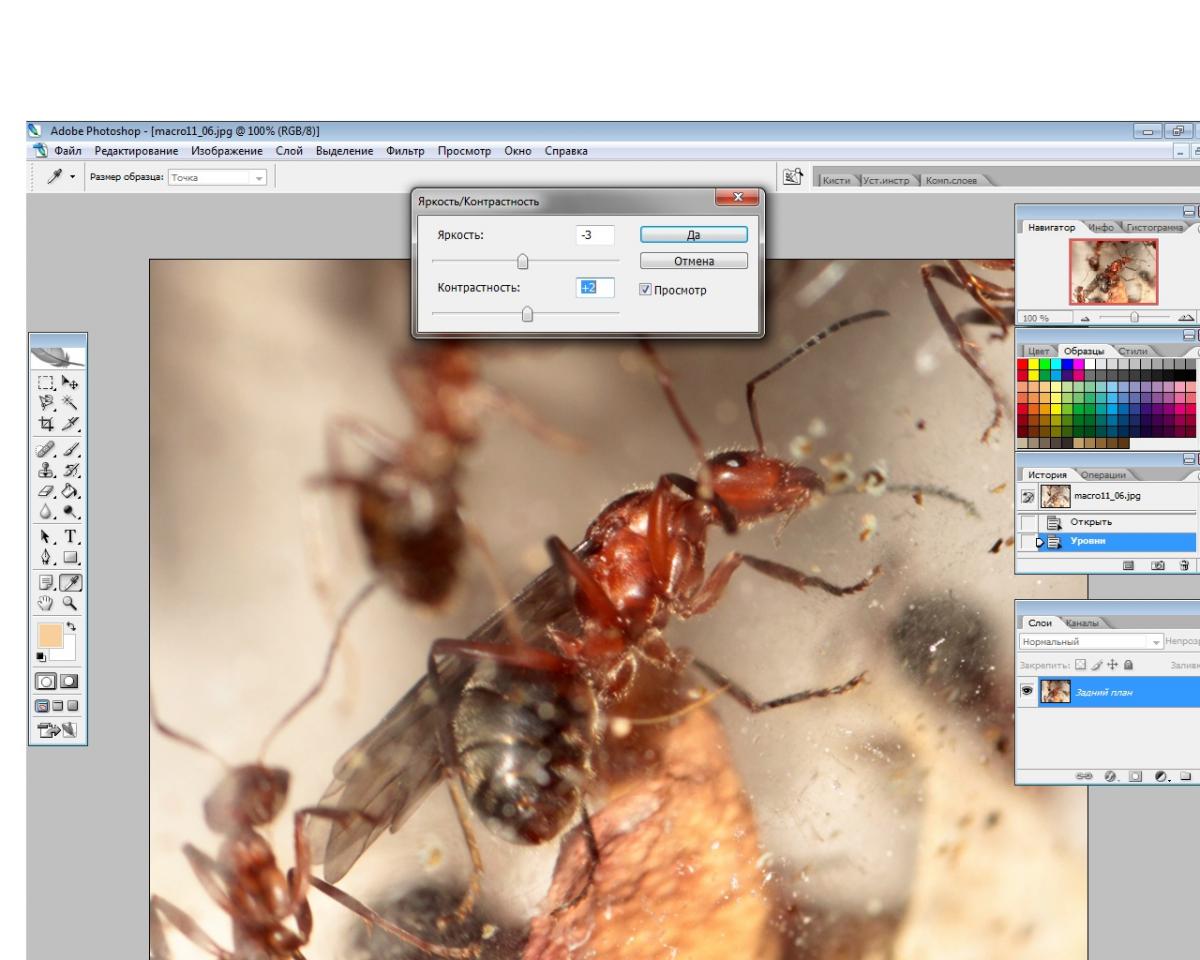
Task: Click Контрастность slider handle
Action: [528, 314]
